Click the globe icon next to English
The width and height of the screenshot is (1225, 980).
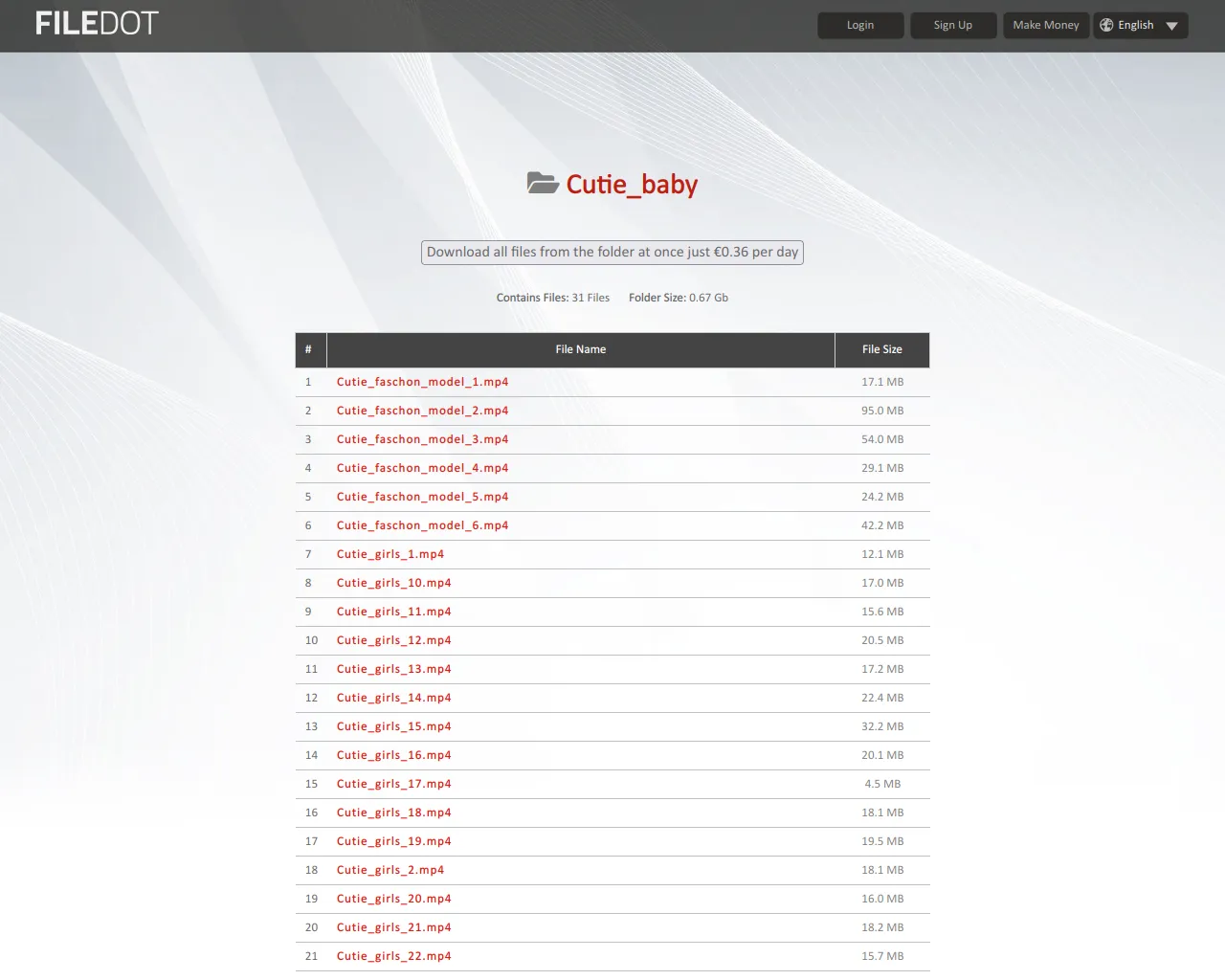click(x=1107, y=25)
